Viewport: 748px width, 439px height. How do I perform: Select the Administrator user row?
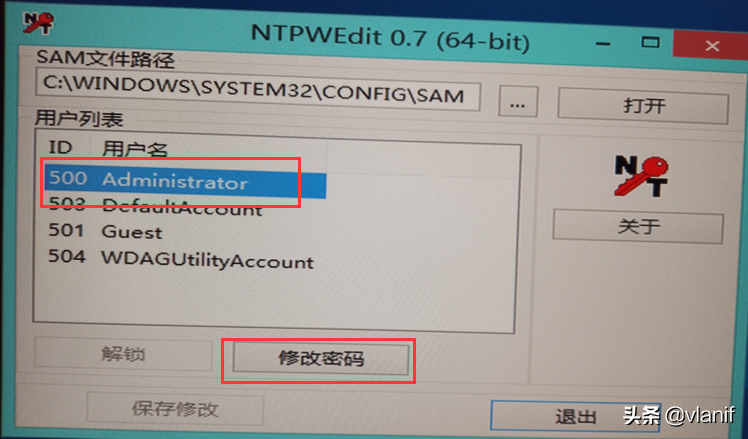coord(185,182)
